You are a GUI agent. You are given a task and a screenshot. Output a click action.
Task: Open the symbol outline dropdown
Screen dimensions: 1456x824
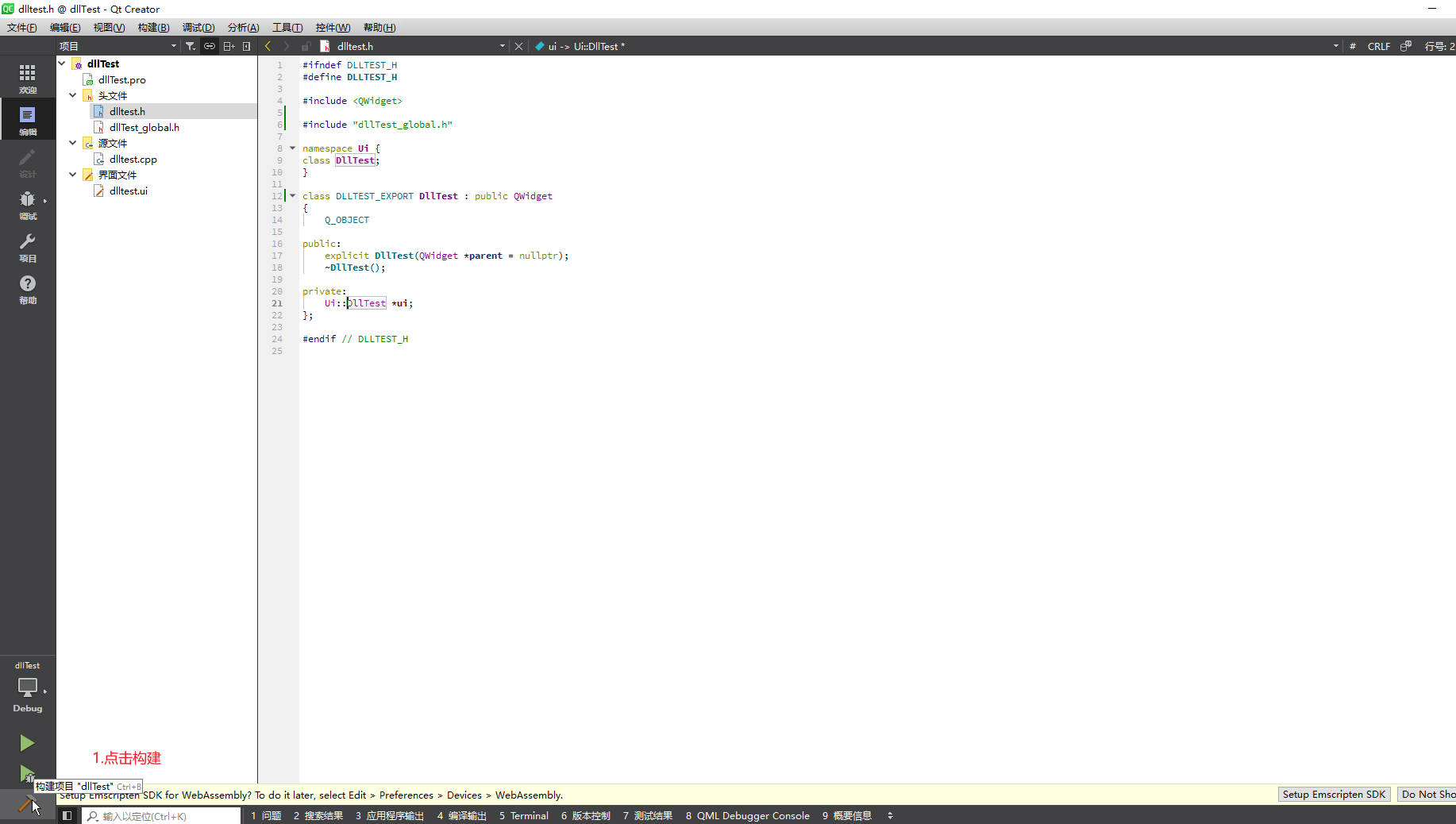935,46
